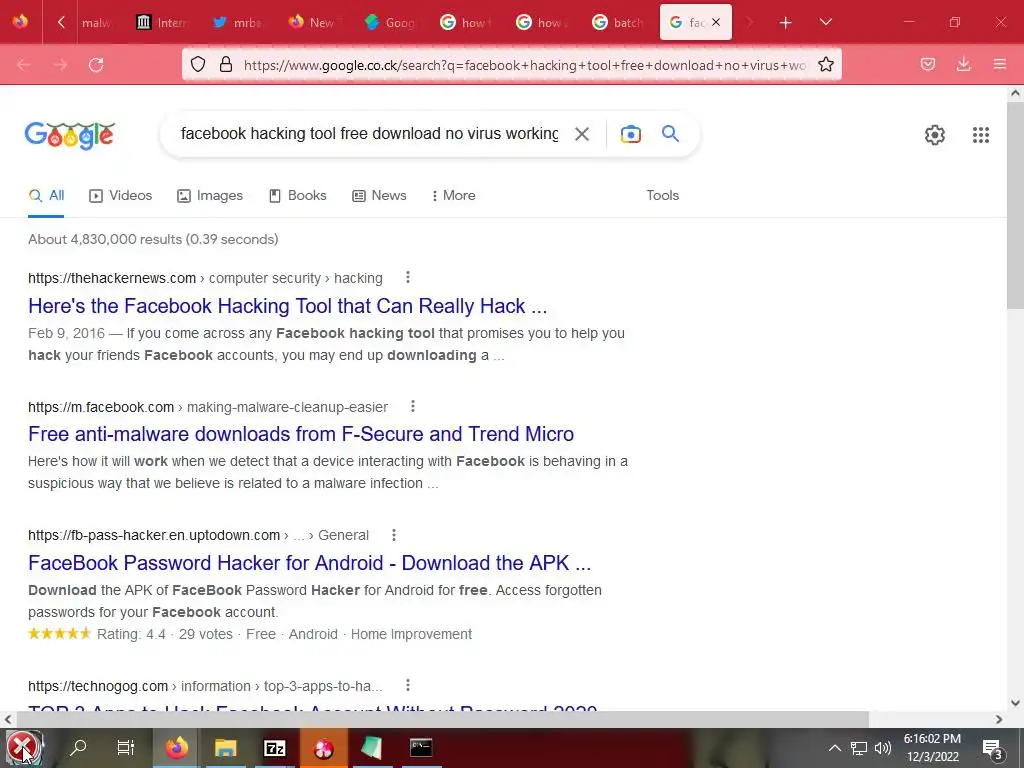Switch to the 'New' Firefox tab
Screen dimensions: 1024x768
click(x=313, y=22)
